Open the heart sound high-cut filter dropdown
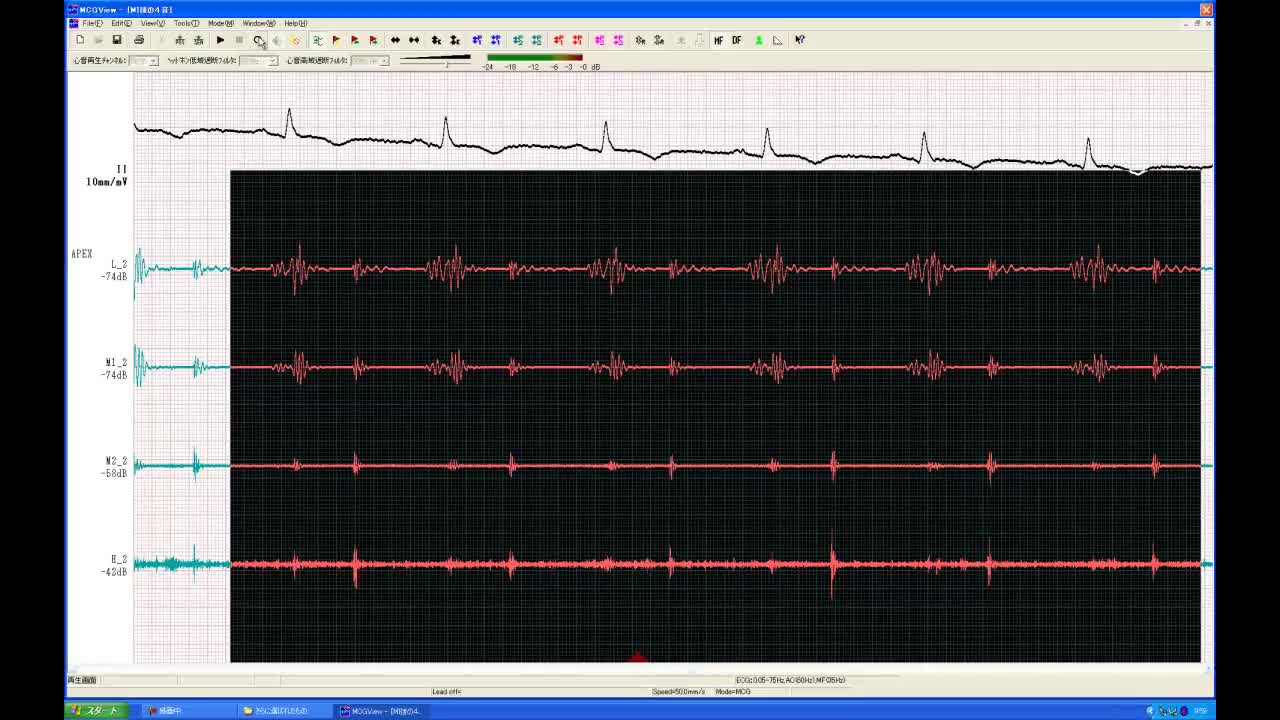 coord(383,61)
